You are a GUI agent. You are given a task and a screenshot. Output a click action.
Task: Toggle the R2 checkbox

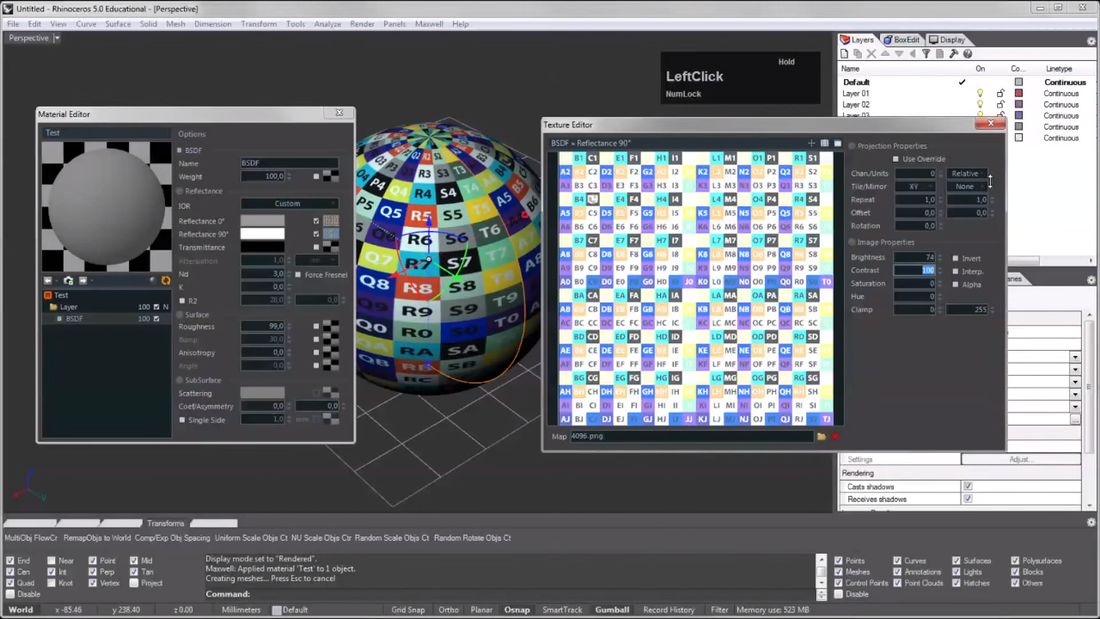pyautogui.click(x=182, y=300)
